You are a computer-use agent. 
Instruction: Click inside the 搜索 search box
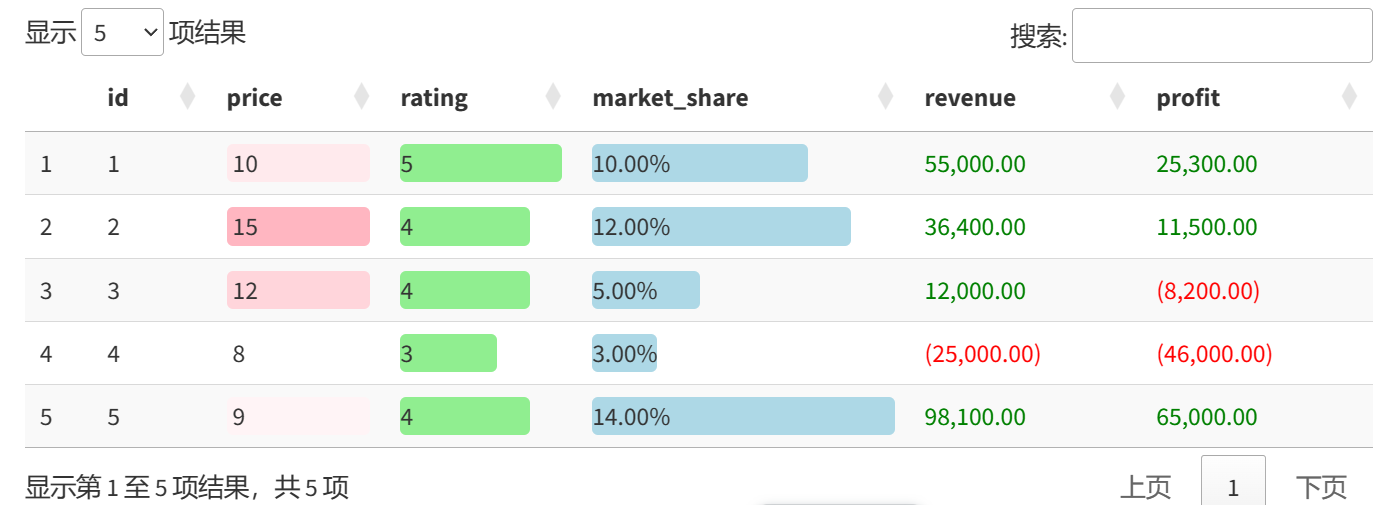click(1222, 36)
